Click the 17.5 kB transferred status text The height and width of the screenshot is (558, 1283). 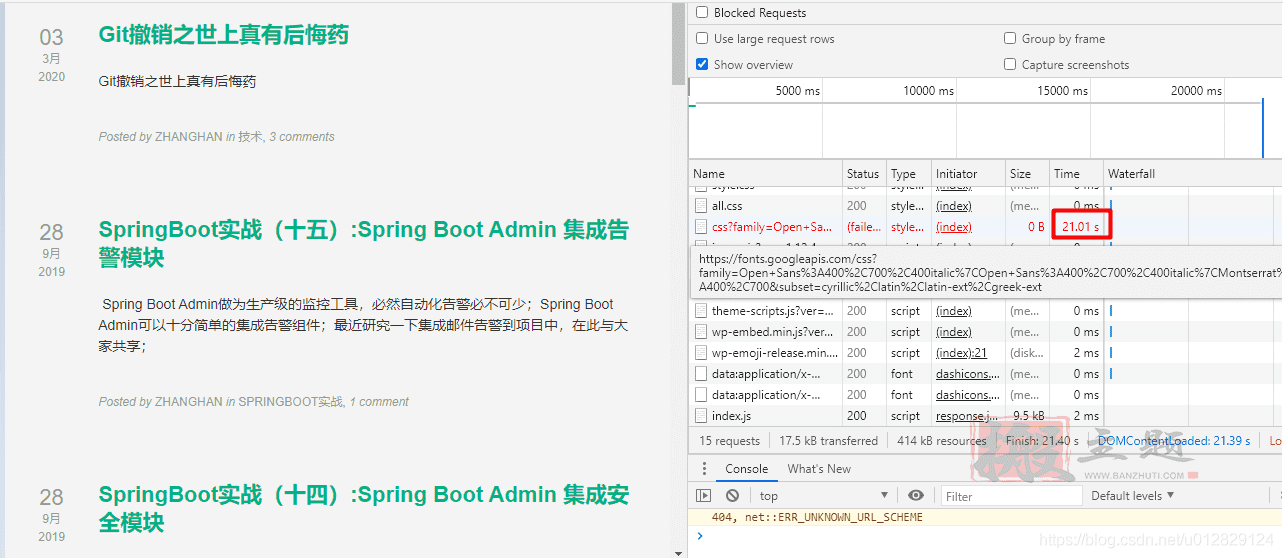(x=828, y=441)
